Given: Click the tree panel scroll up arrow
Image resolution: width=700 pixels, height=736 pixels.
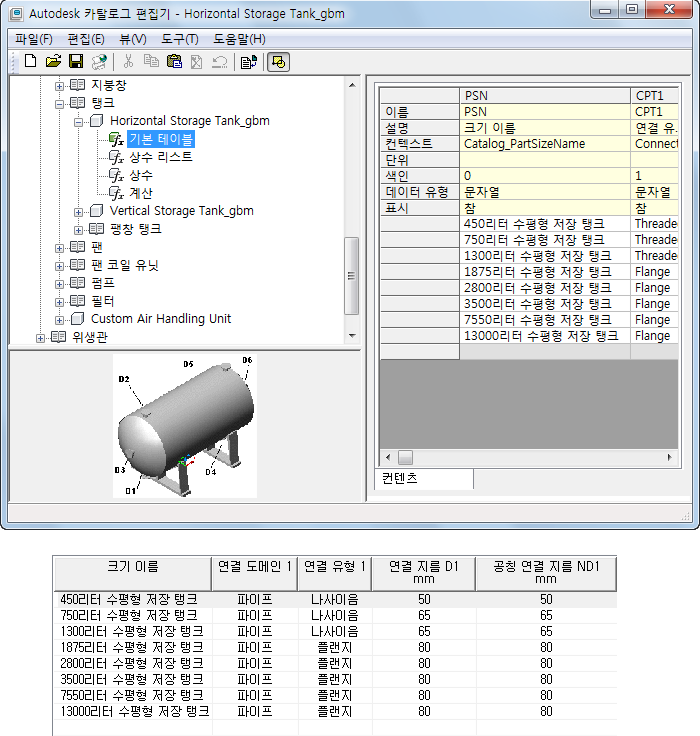Looking at the screenshot, I should pos(352,85).
